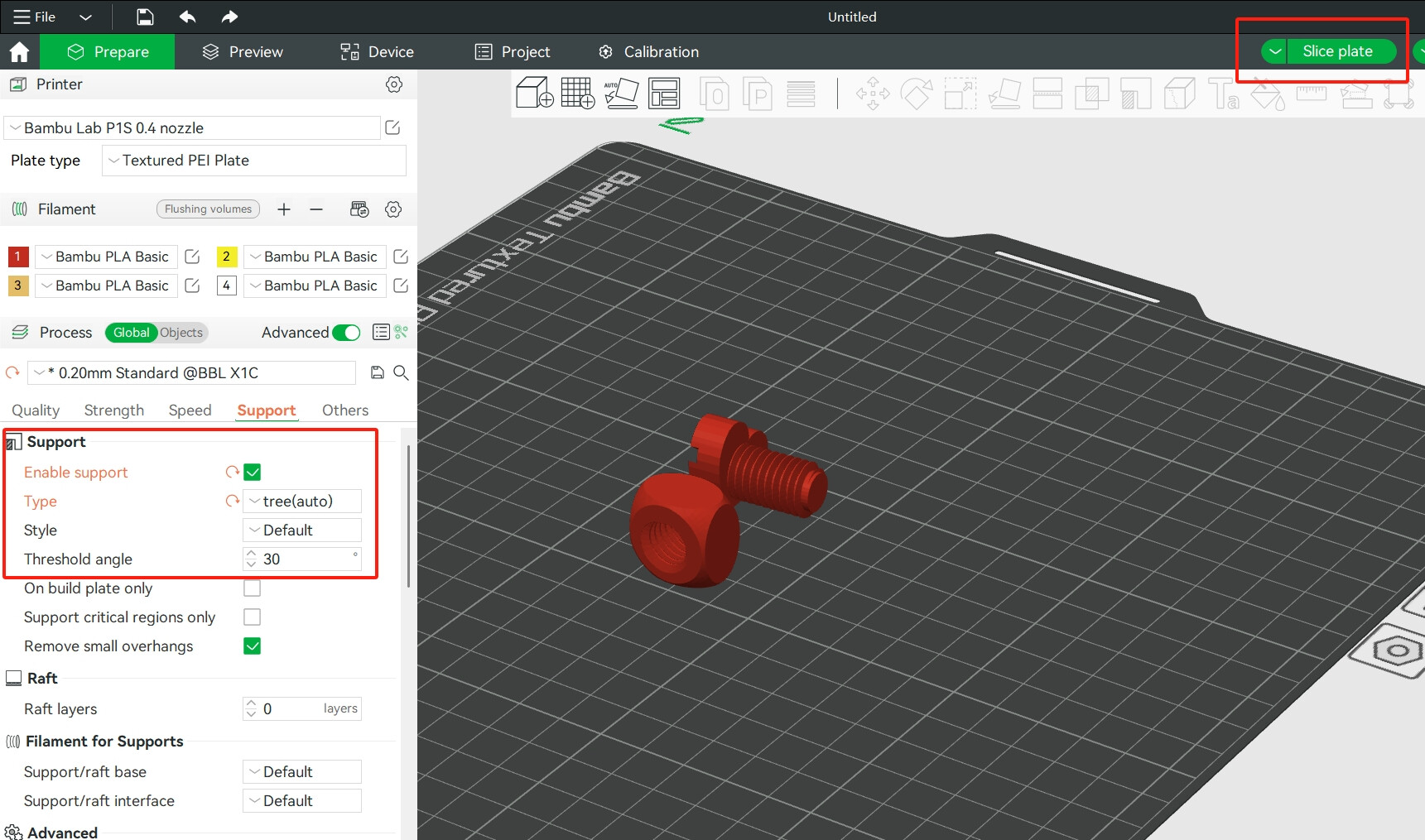Select the Measure ruler tool
Viewport: 1425px width, 840px height.
[x=1311, y=93]
